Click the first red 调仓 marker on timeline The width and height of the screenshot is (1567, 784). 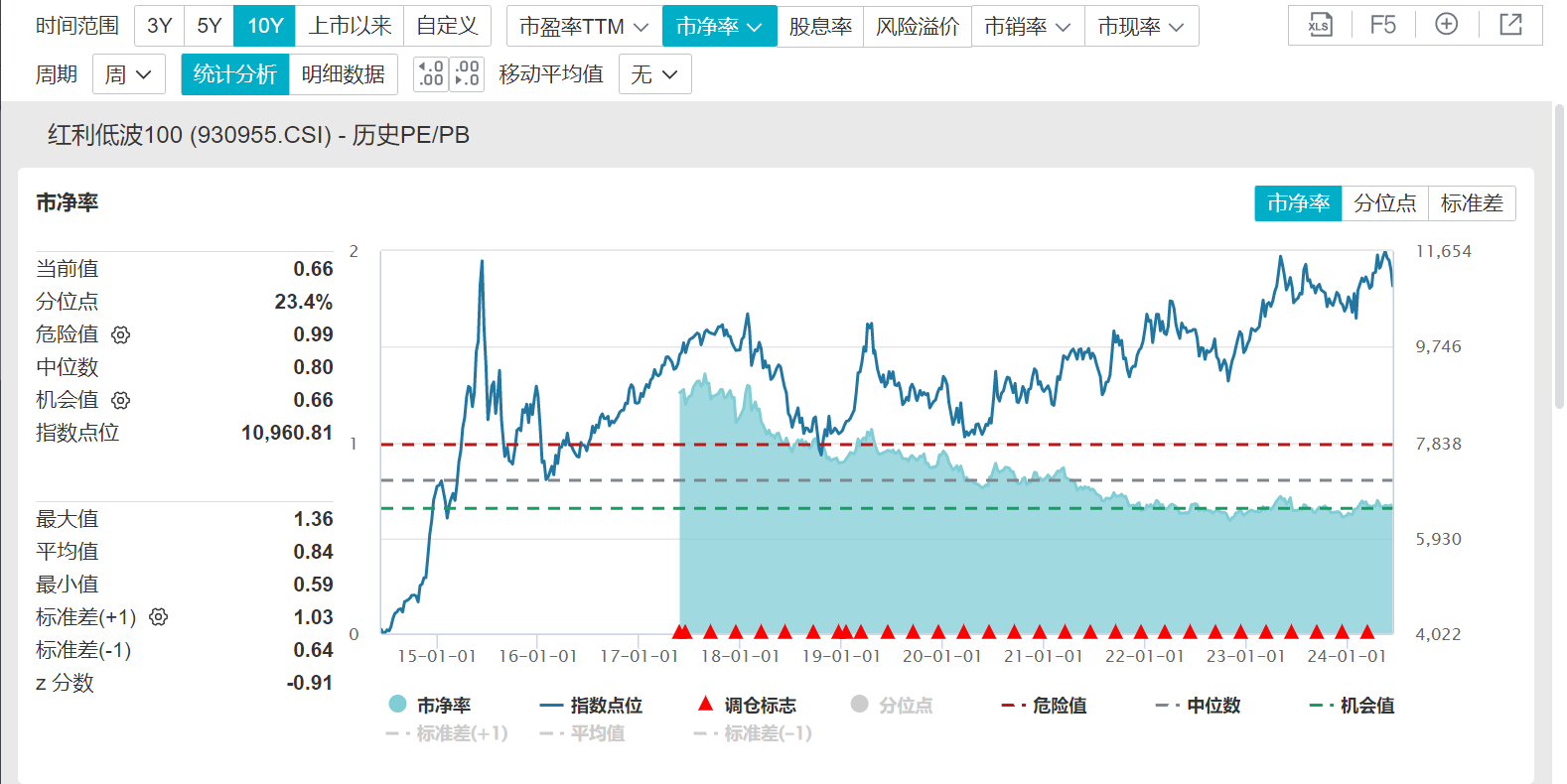point(680,631)
